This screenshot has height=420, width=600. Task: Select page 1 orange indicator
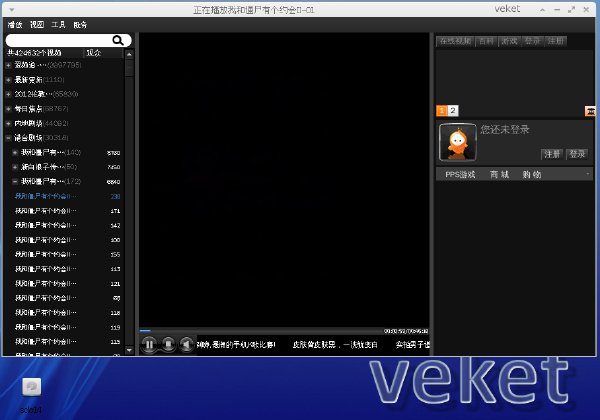click(442, 111)
